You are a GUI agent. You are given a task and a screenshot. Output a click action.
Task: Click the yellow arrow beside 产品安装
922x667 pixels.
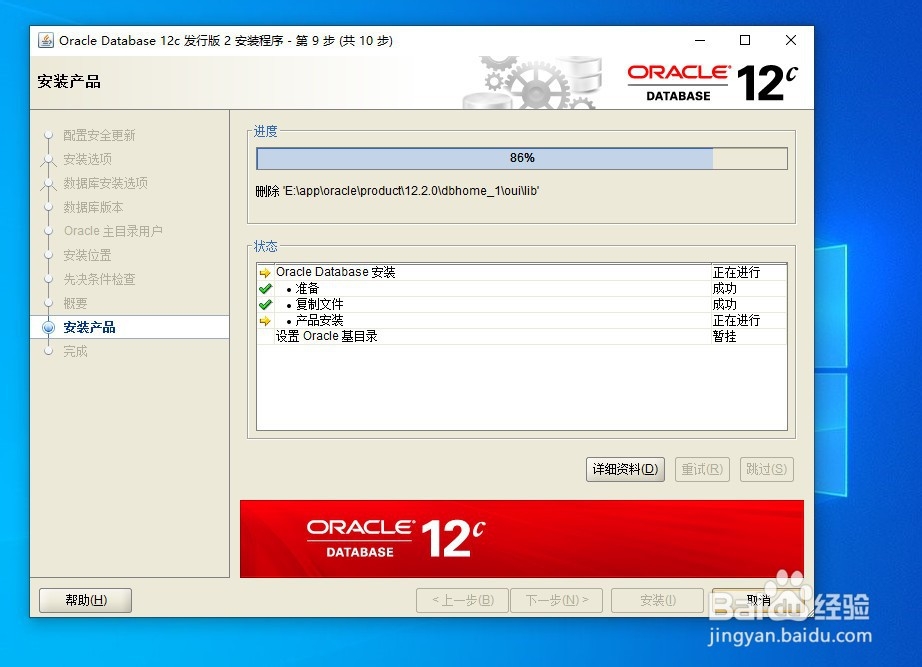pos(264,320)
